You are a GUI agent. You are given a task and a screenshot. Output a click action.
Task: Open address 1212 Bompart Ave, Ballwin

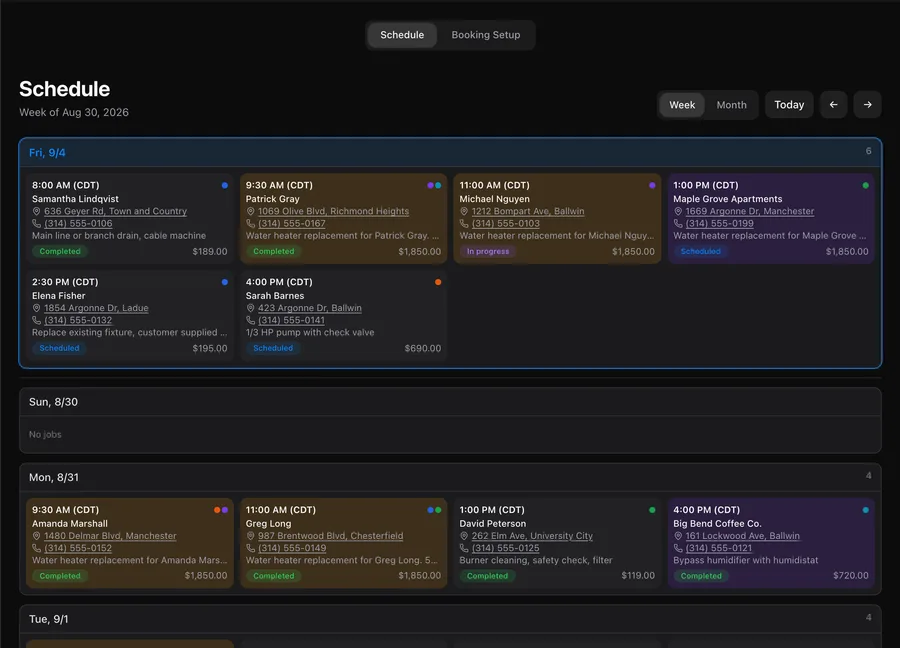(x=528, y=211)
